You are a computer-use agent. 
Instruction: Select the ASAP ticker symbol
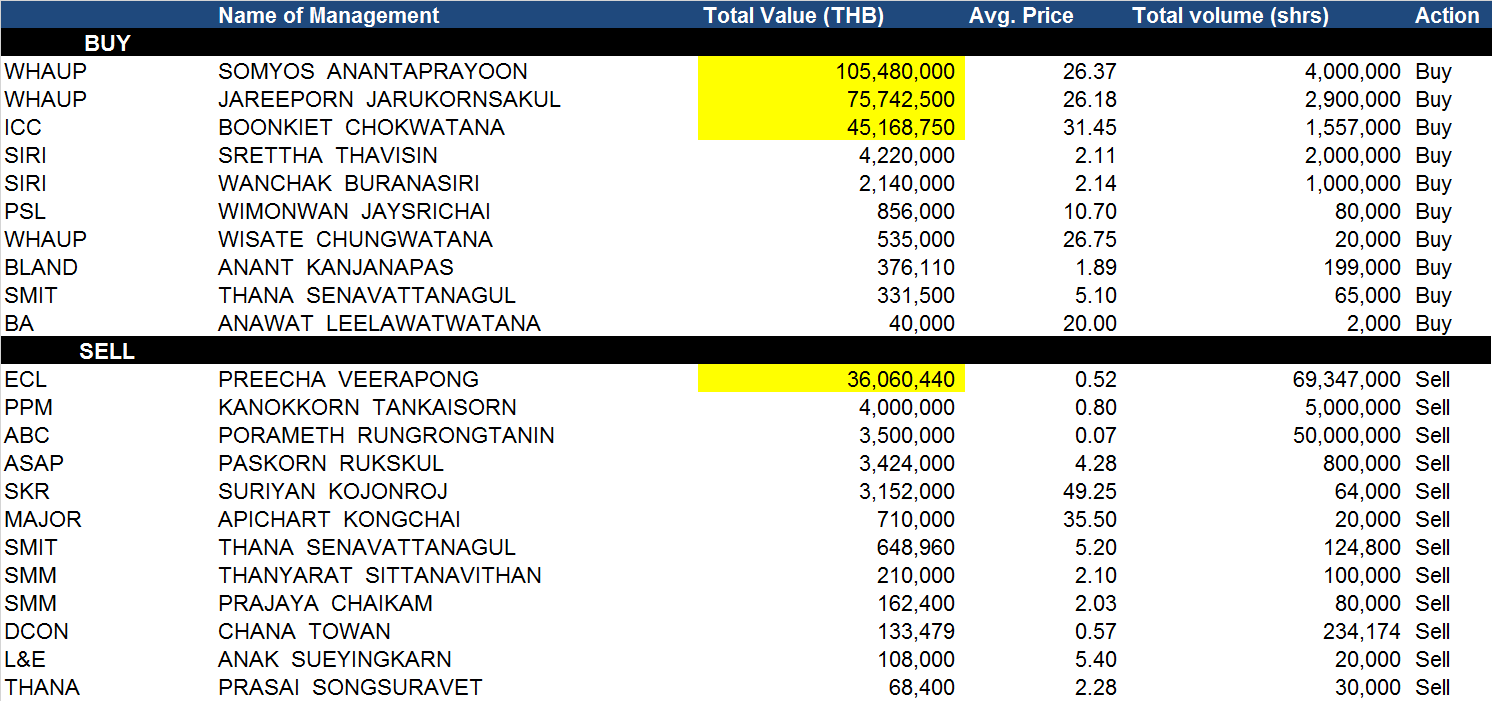click(34, 463)
